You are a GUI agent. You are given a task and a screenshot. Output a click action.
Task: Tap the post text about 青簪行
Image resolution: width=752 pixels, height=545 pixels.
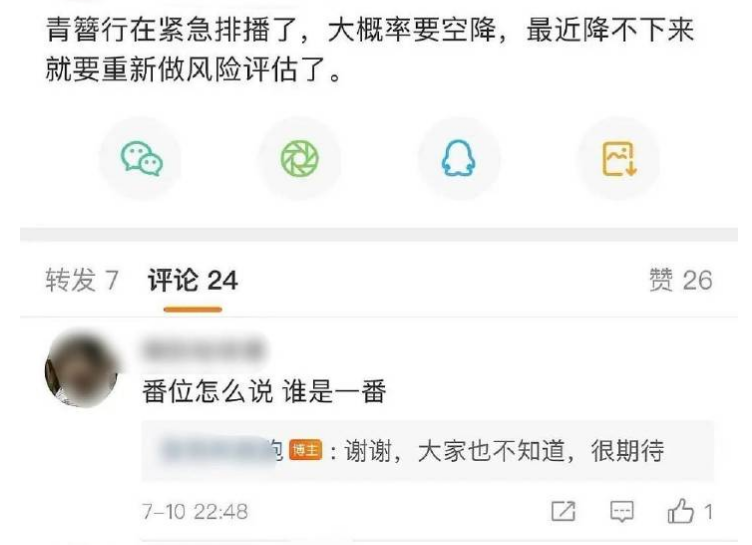click(369, 50)
